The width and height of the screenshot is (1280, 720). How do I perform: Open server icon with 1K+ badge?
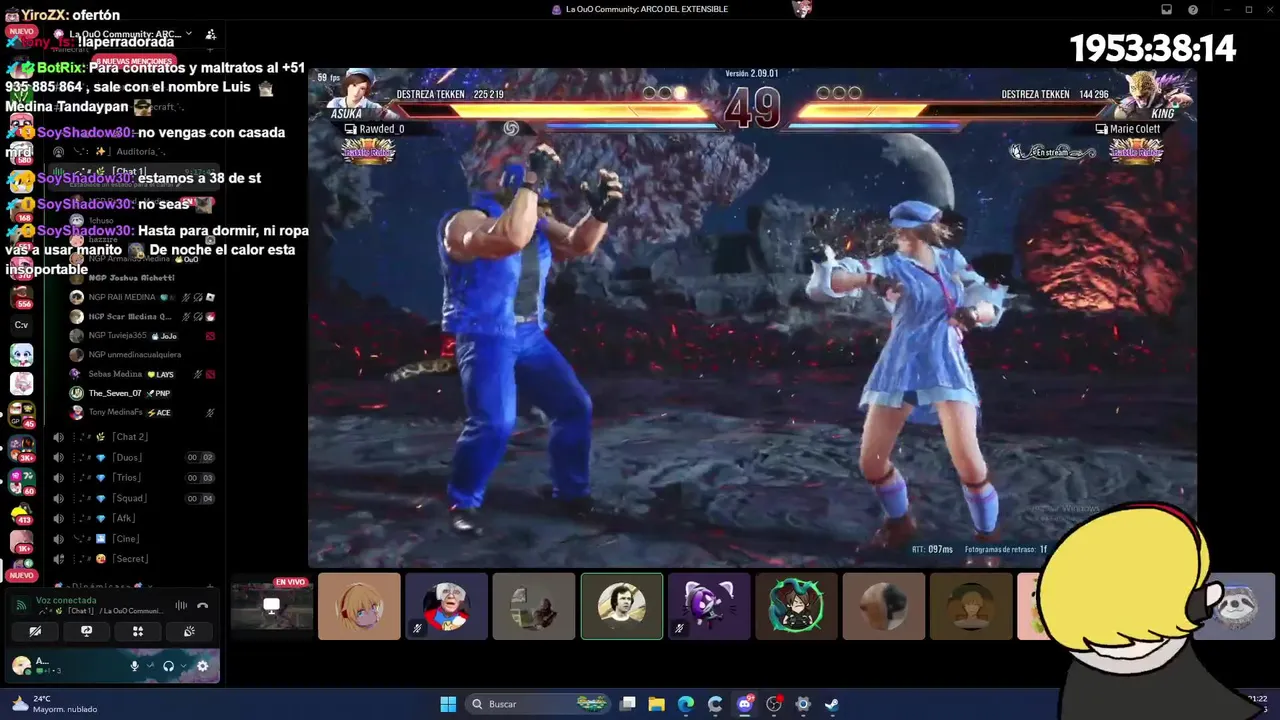pos(21,543)
